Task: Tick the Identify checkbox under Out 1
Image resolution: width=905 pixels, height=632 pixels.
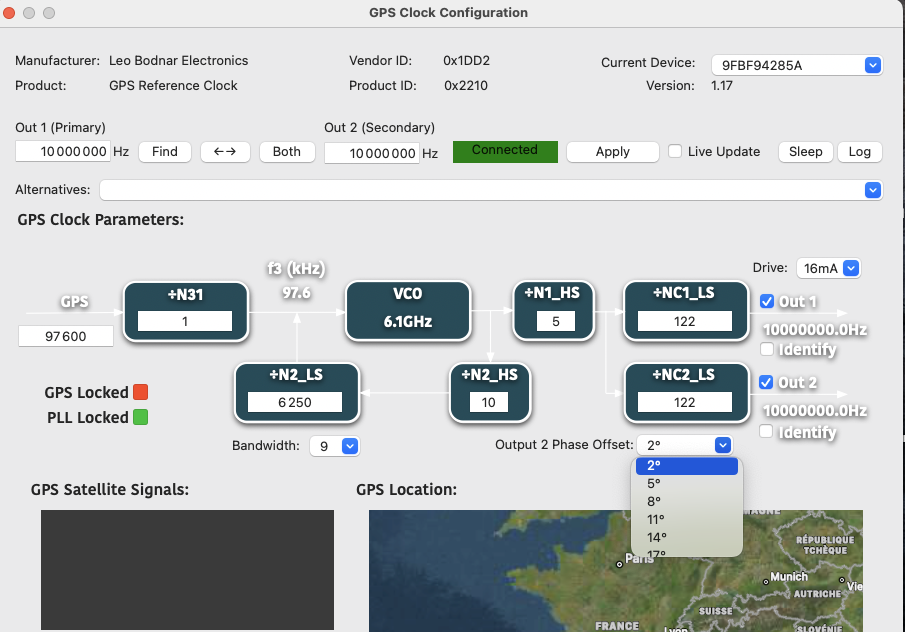Action: point(767,349)
